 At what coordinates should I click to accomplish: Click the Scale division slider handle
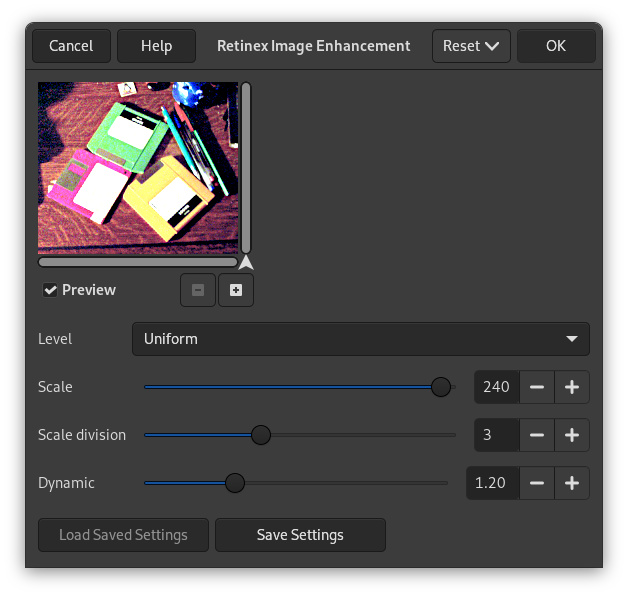point(260,435)
